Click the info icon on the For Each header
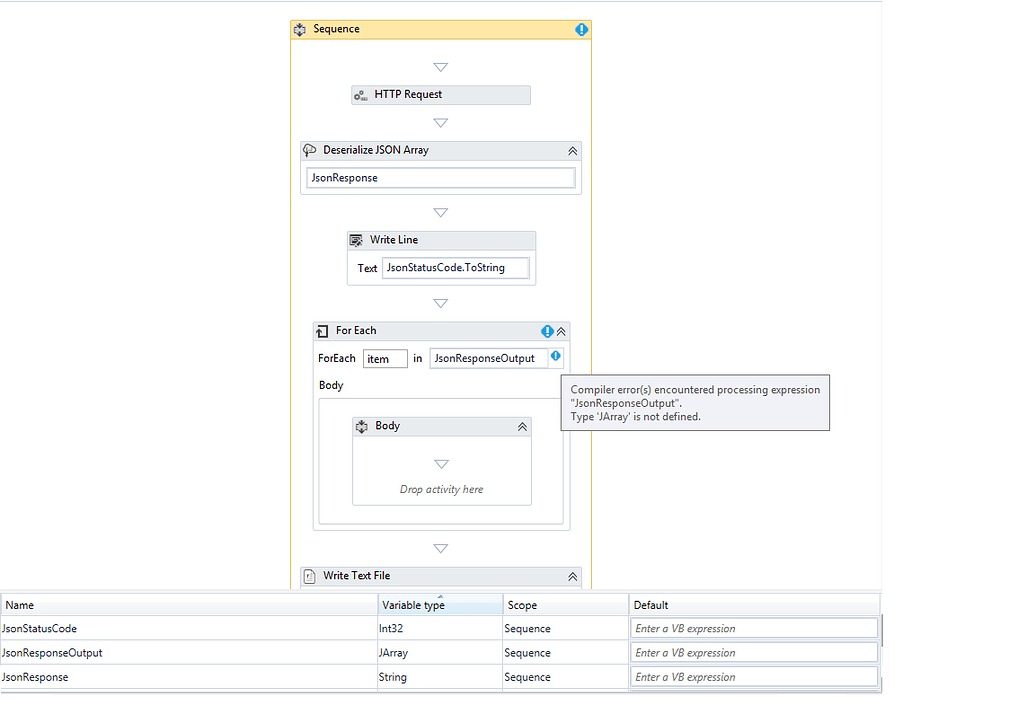 point(548,331)
